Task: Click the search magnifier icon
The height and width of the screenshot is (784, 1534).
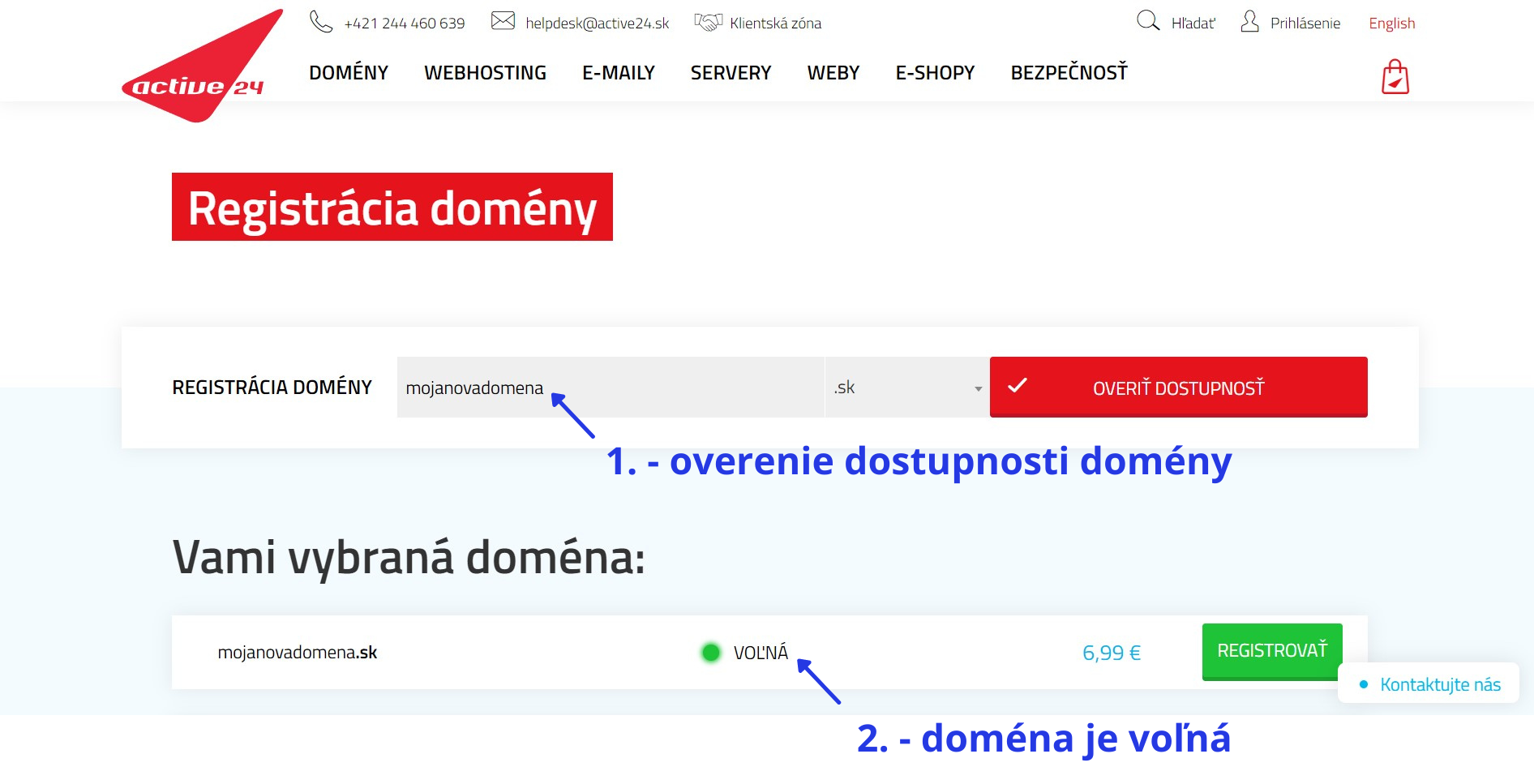Action: tap(1148, 21)
